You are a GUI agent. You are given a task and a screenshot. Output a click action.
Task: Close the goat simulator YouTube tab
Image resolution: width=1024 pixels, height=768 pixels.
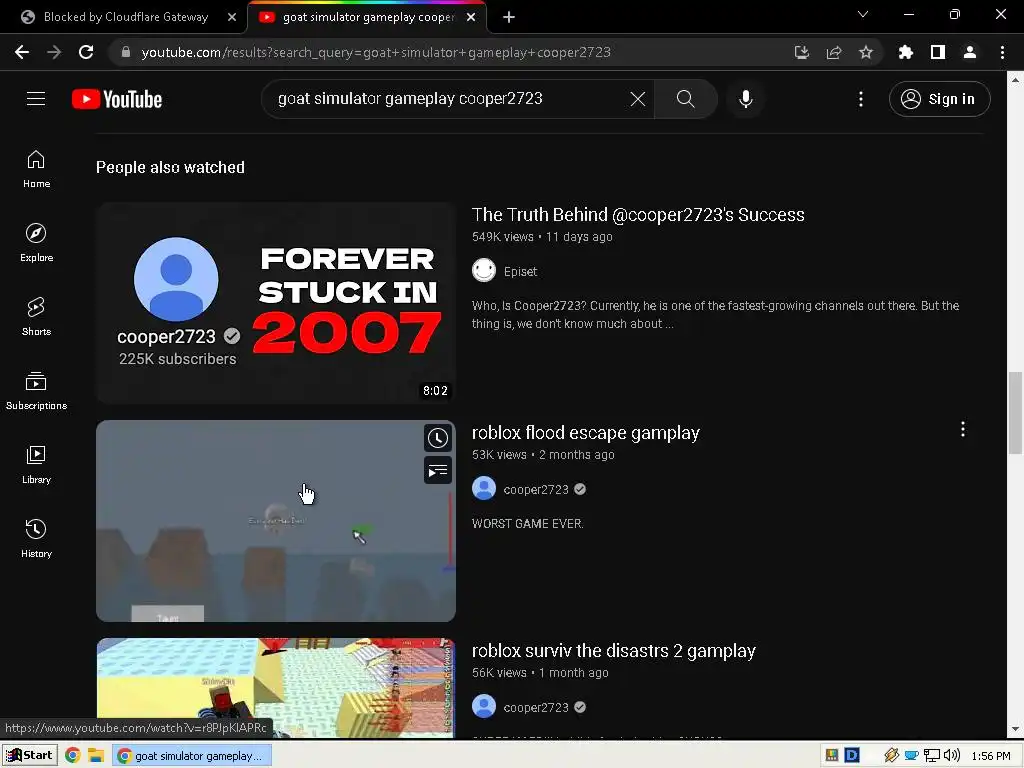[x=471, y=17]
